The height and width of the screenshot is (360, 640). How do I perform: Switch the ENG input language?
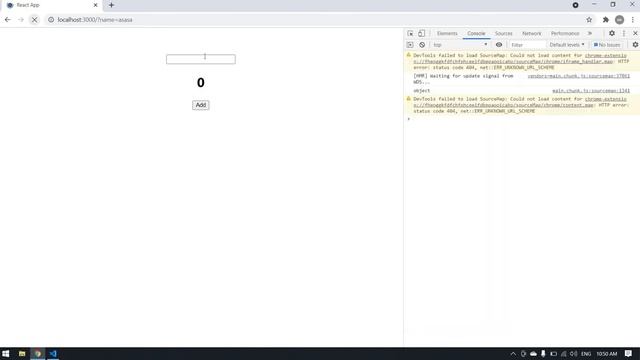coord(586,353)
